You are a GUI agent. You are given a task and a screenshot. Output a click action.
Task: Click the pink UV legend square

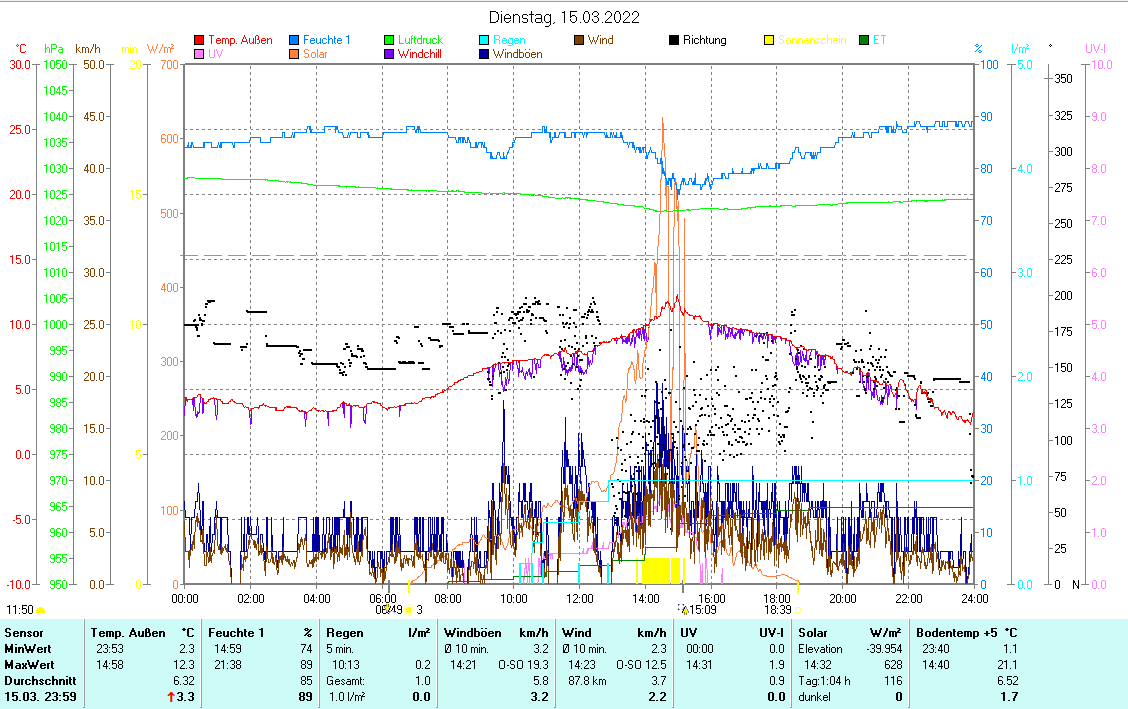click(199, 55)
